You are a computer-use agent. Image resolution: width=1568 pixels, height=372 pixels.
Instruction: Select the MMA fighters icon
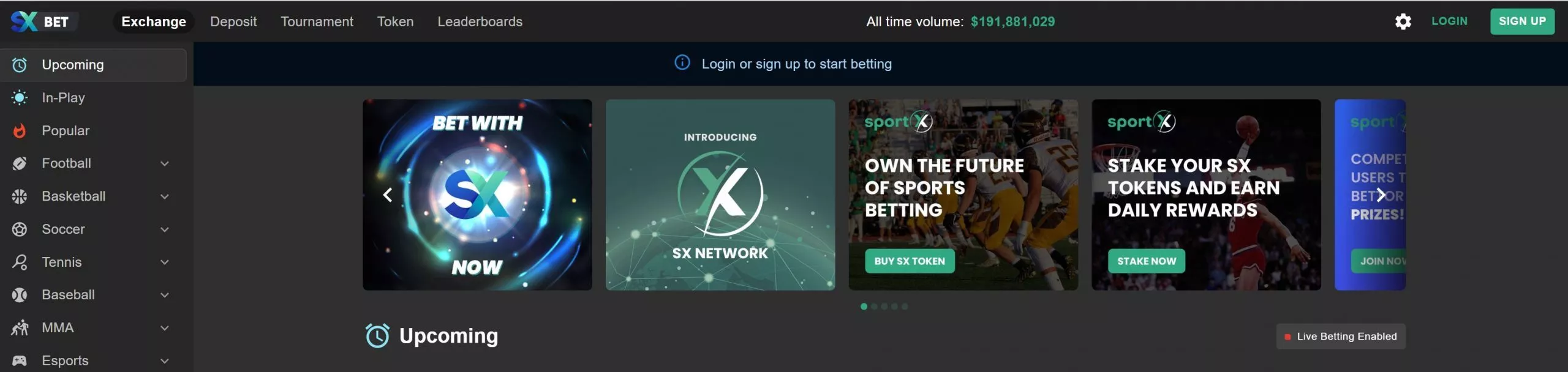(20, 328)
